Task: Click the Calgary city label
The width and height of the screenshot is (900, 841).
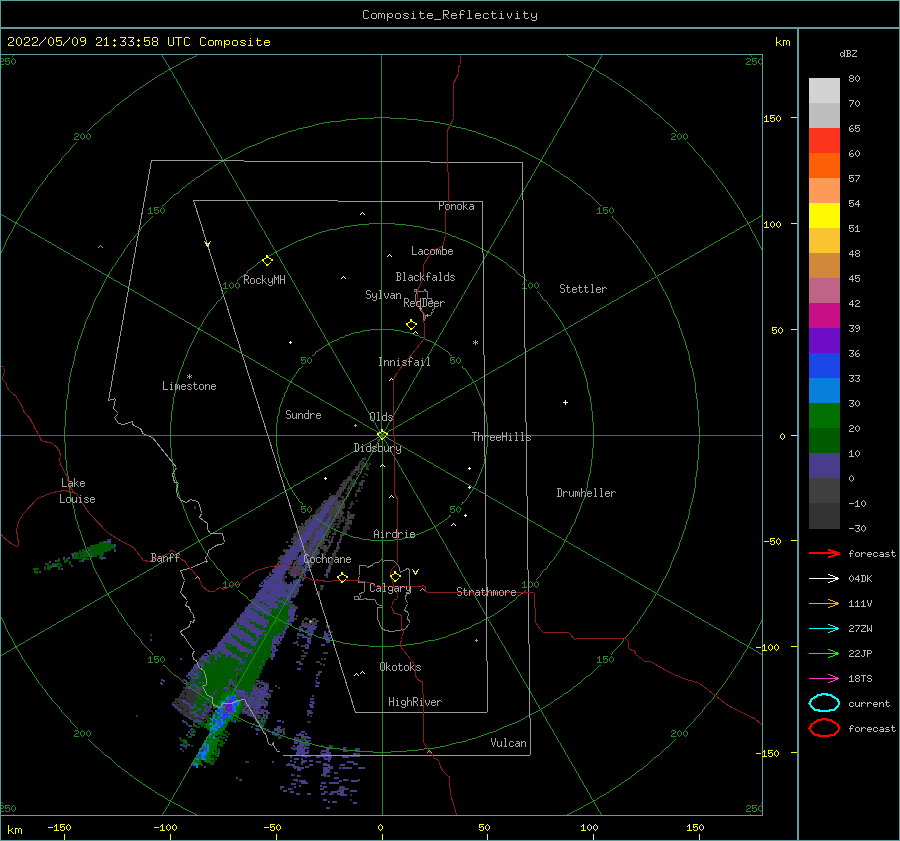Action: tap(390, 588)
